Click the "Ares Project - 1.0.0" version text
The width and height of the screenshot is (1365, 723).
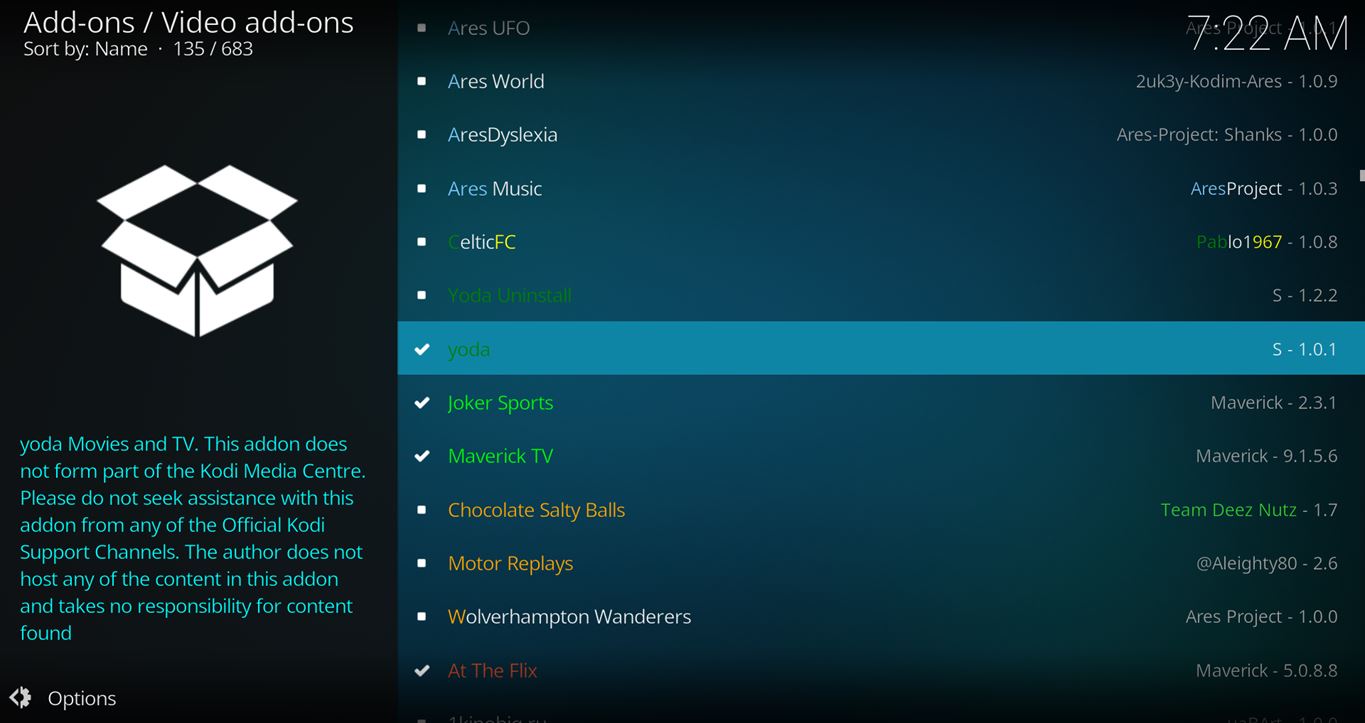tap(1262, 617)
